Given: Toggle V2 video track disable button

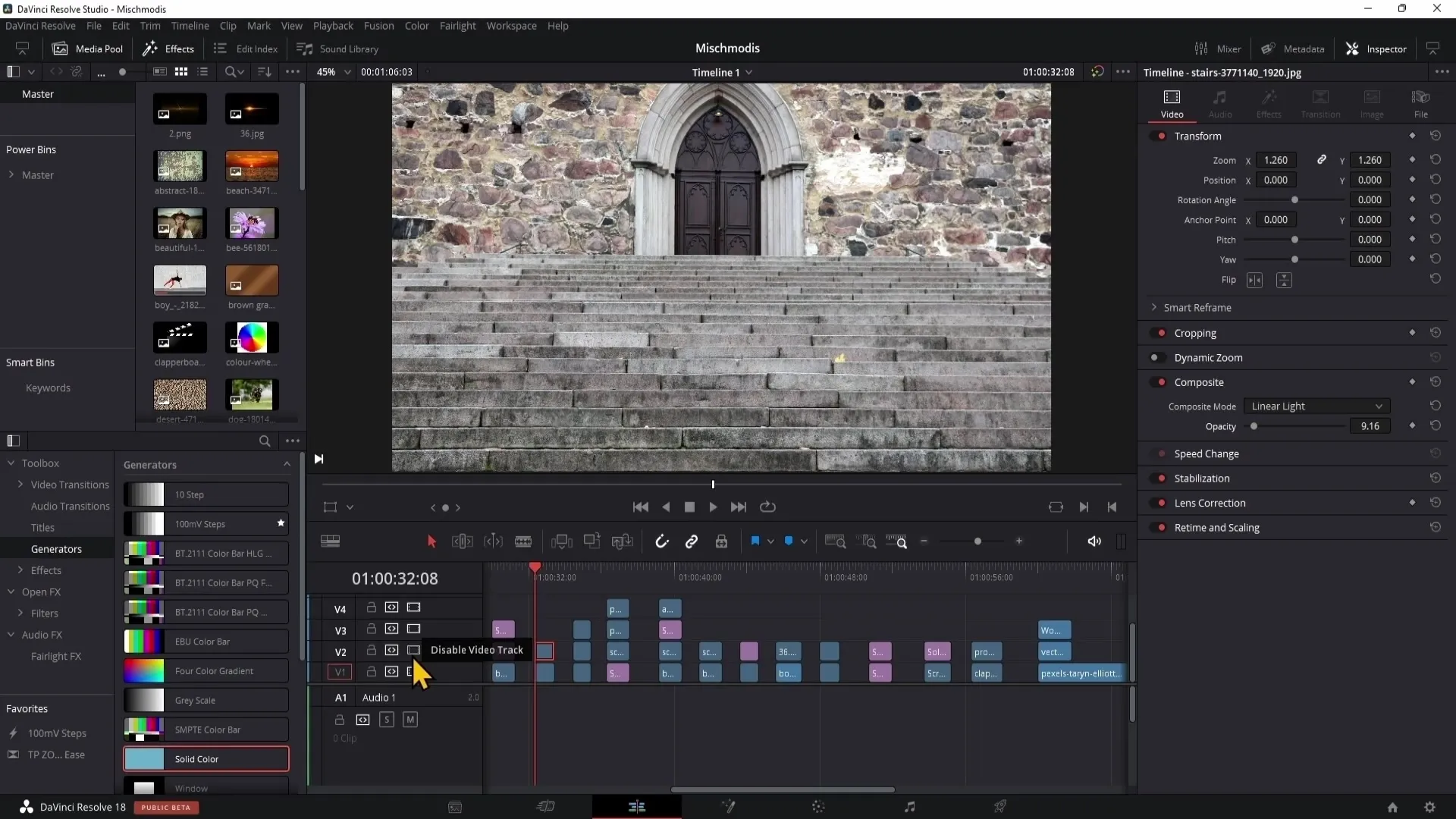Looking at the screenshot, I should (x=413, y=650).
